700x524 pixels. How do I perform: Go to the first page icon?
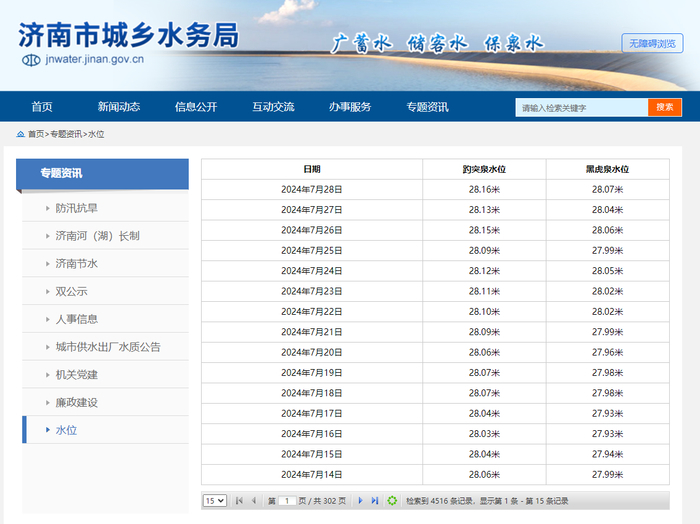point(240,500)
